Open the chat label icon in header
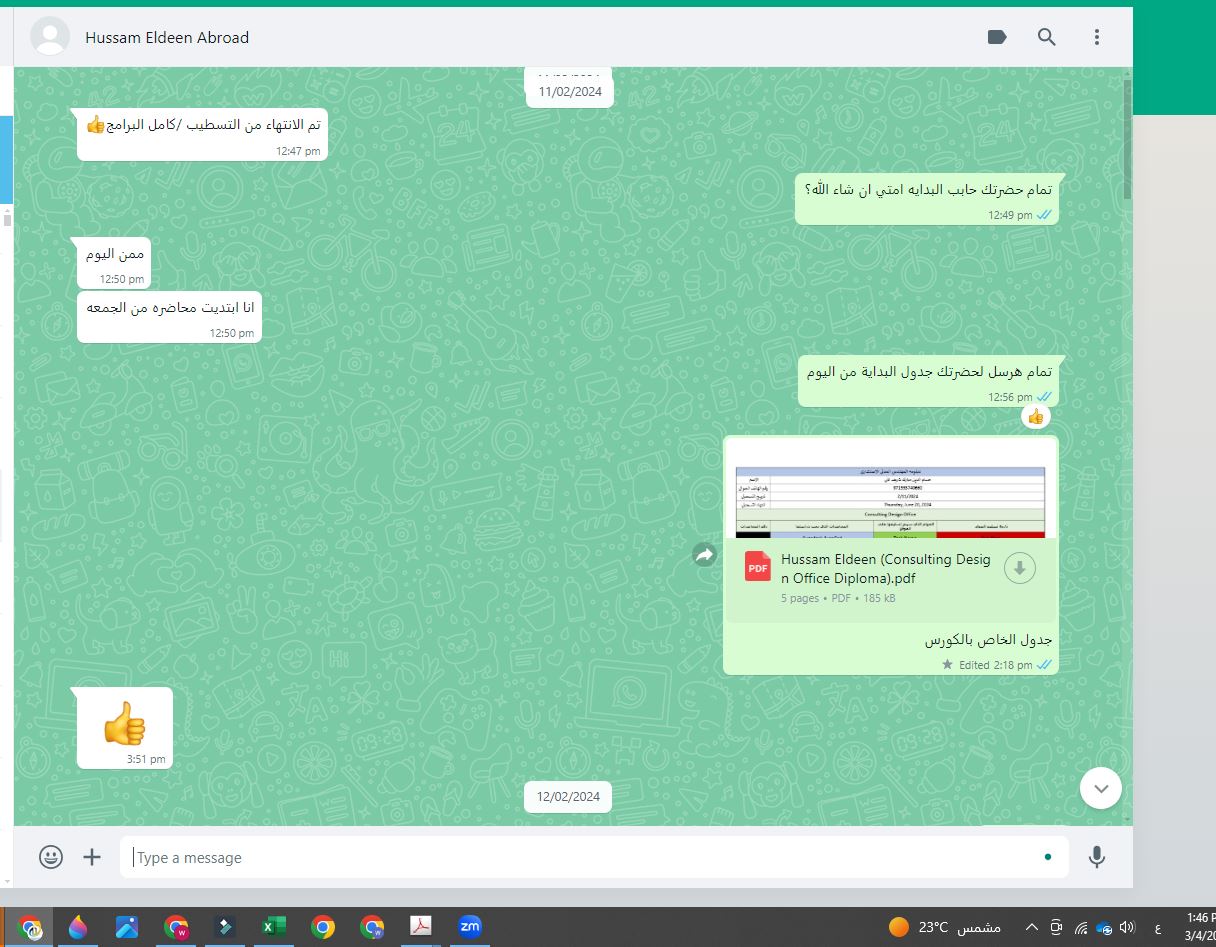The width and height of the screenshot is (1216, 947). [997, 37]
